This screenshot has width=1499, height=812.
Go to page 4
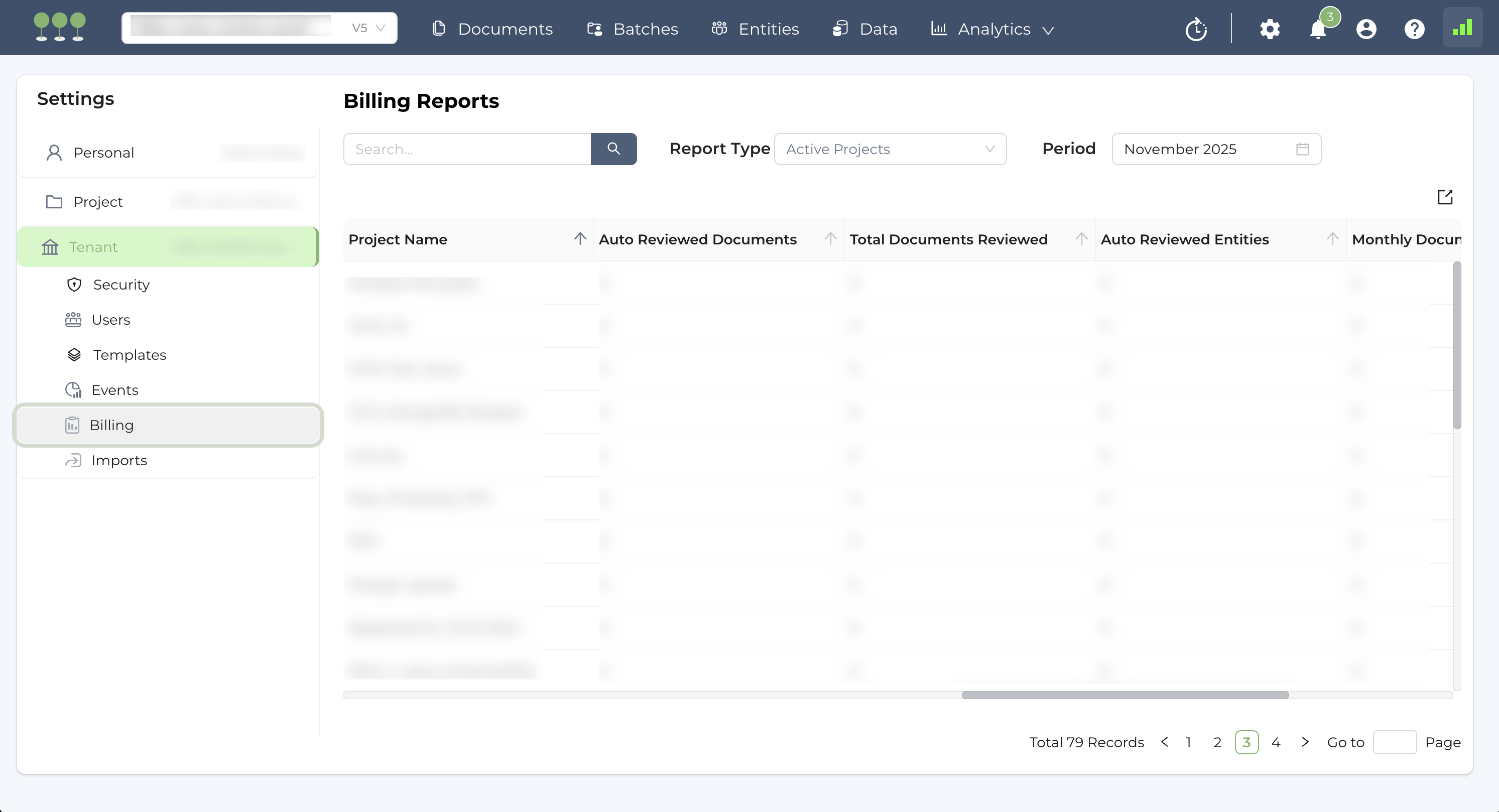[1276, 742]
